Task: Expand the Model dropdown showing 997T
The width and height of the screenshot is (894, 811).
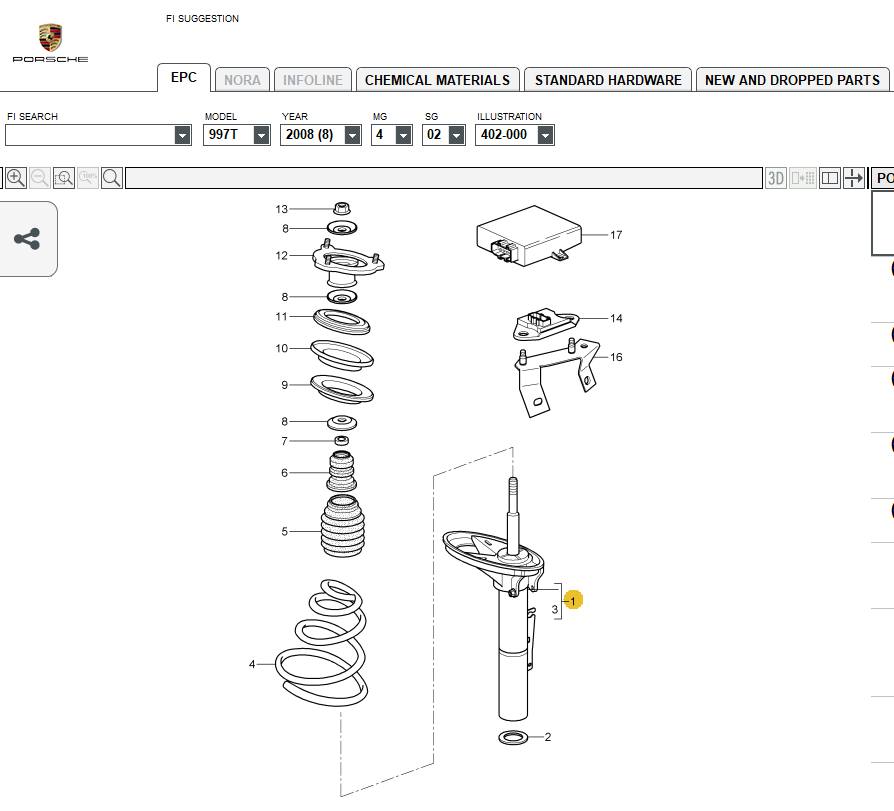Action: [x=261, y=135]
